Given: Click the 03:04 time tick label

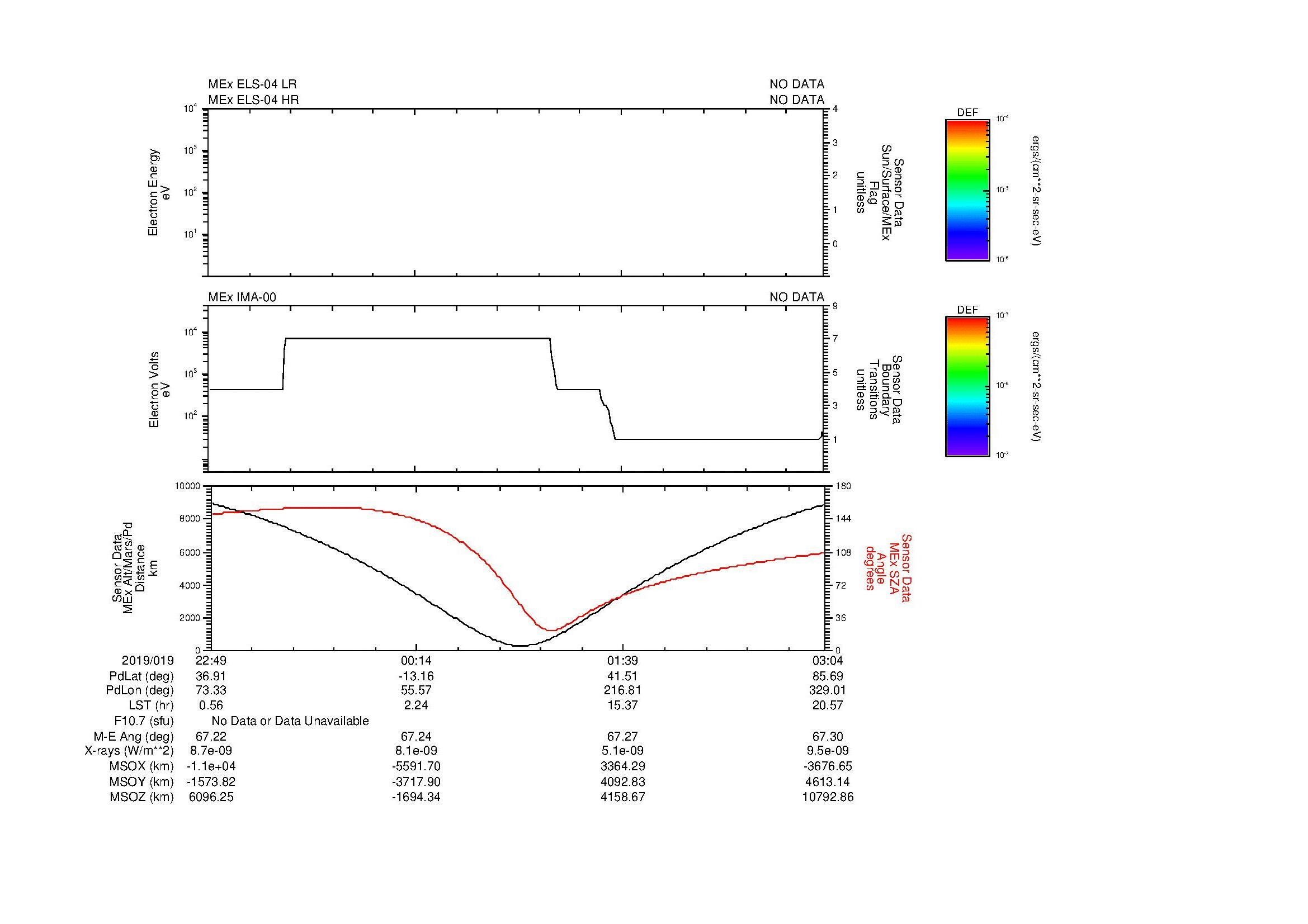Looking at the screenshot, I should [828, 660].
